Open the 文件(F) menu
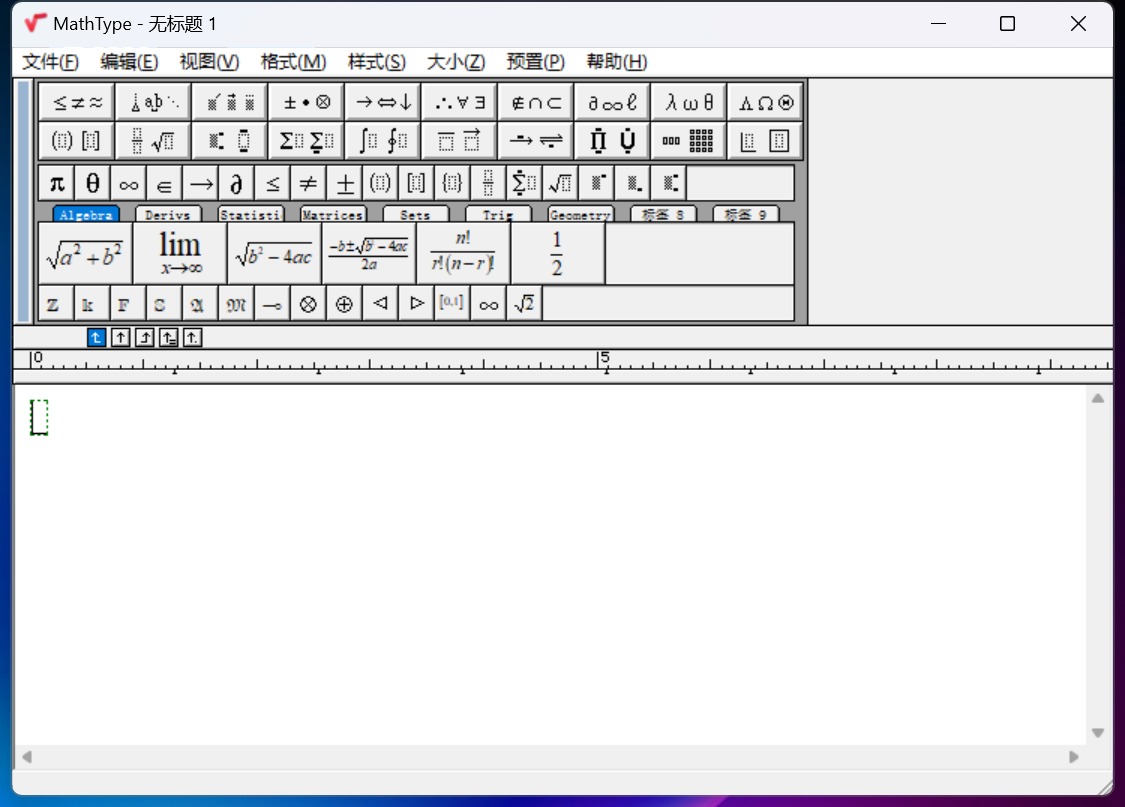 pos(50,62)
